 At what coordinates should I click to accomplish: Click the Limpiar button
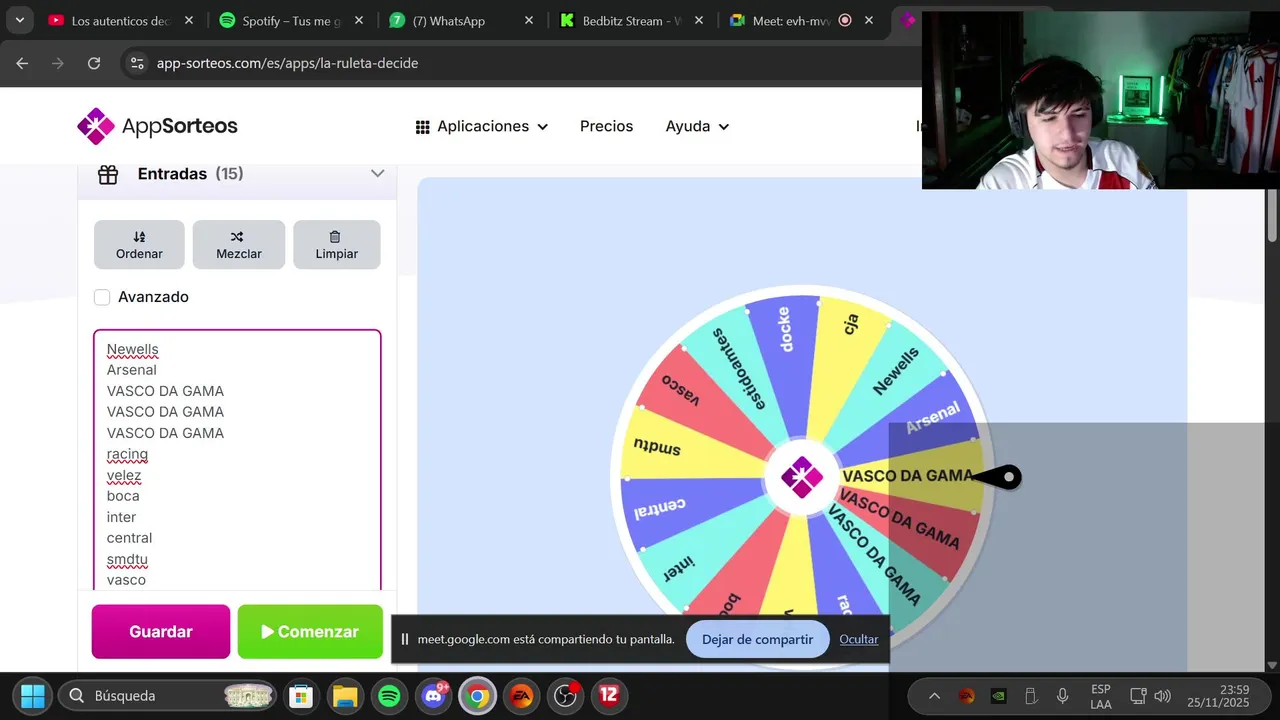click(336, 245)
